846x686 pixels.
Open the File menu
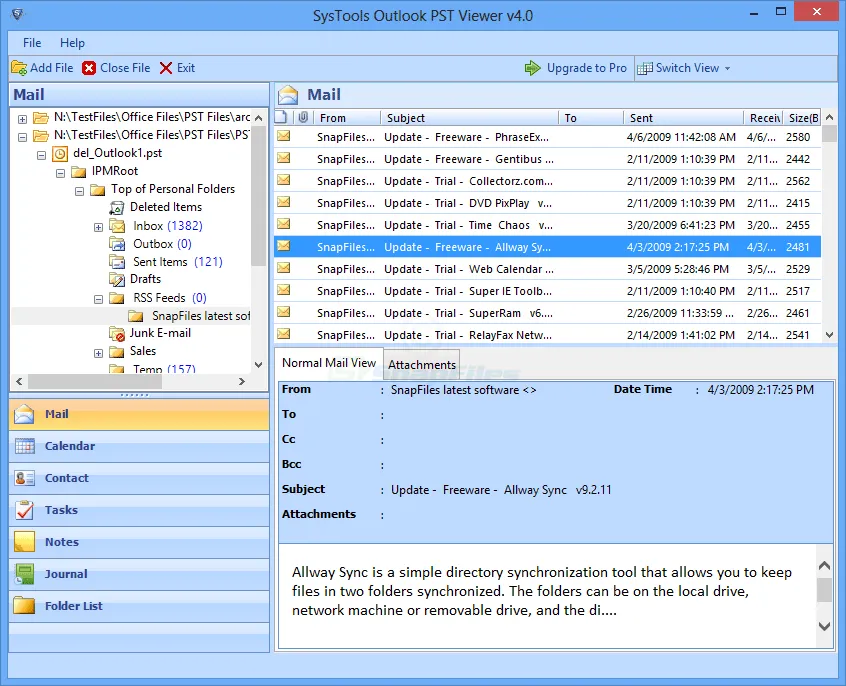coord(32,43)
